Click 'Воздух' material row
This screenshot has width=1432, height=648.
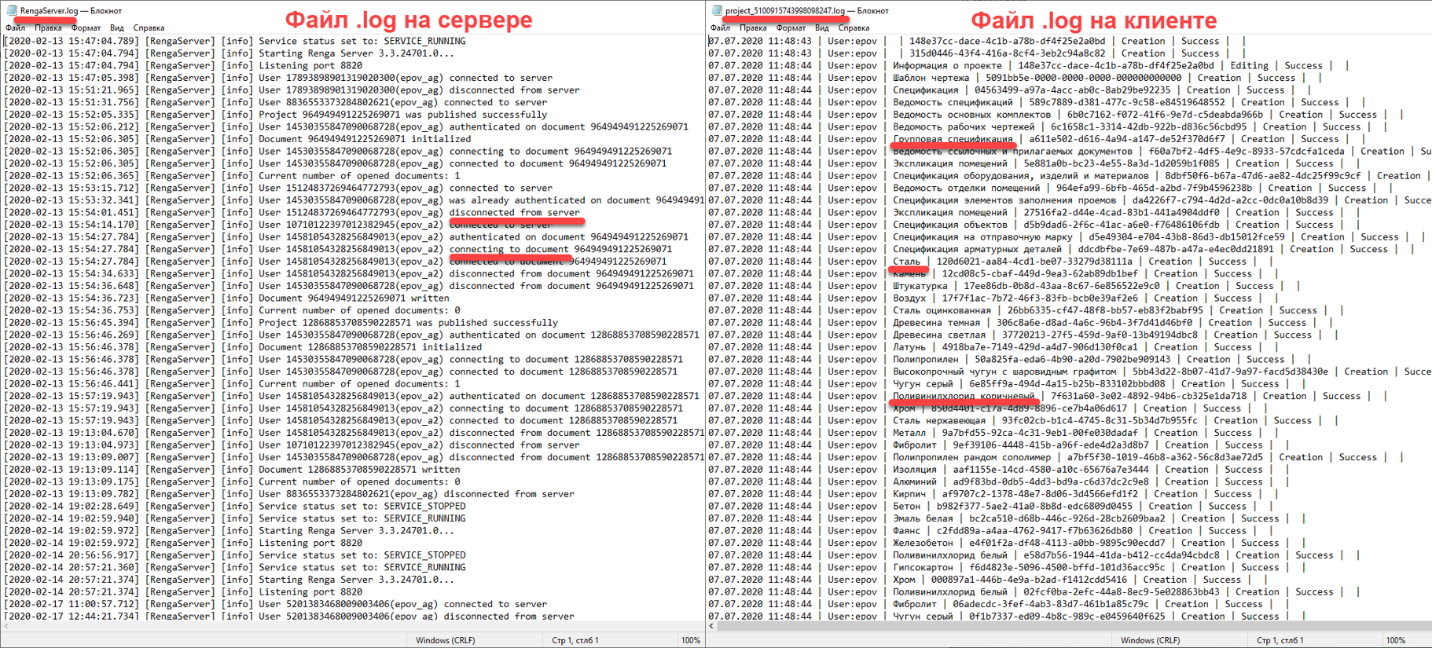[992, 298]
